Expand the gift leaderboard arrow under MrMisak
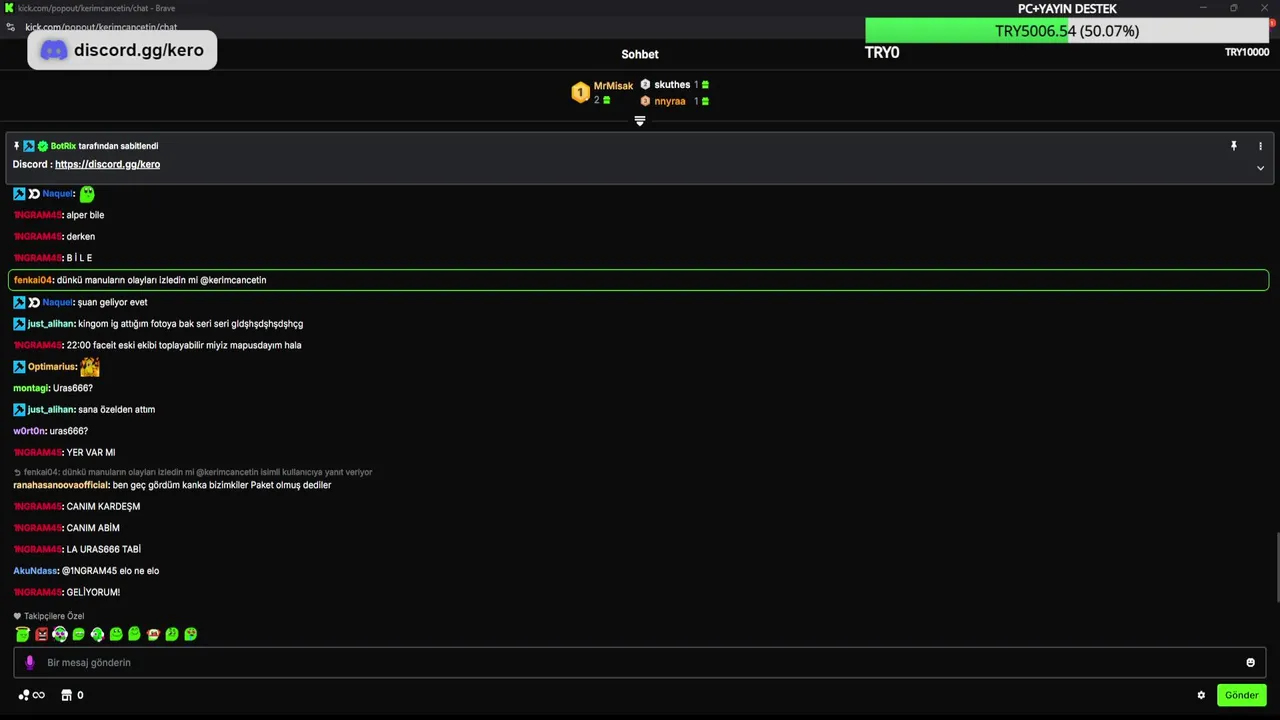This screenshot has width=1280, height=720. pos(640,121)
